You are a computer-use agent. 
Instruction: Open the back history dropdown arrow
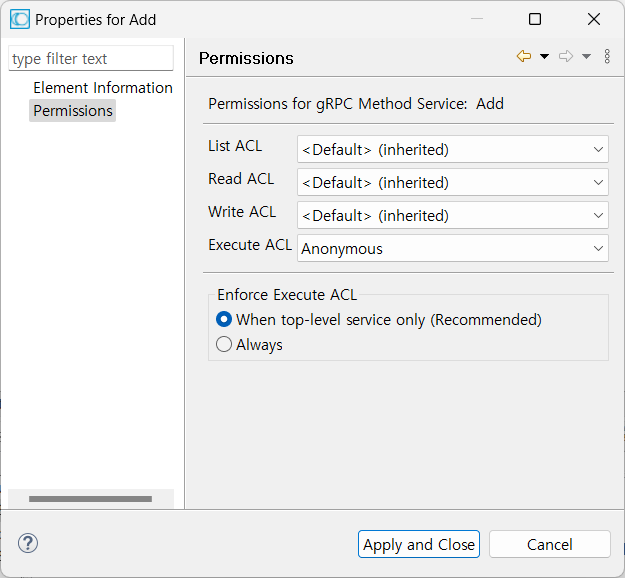click(544, 57)
